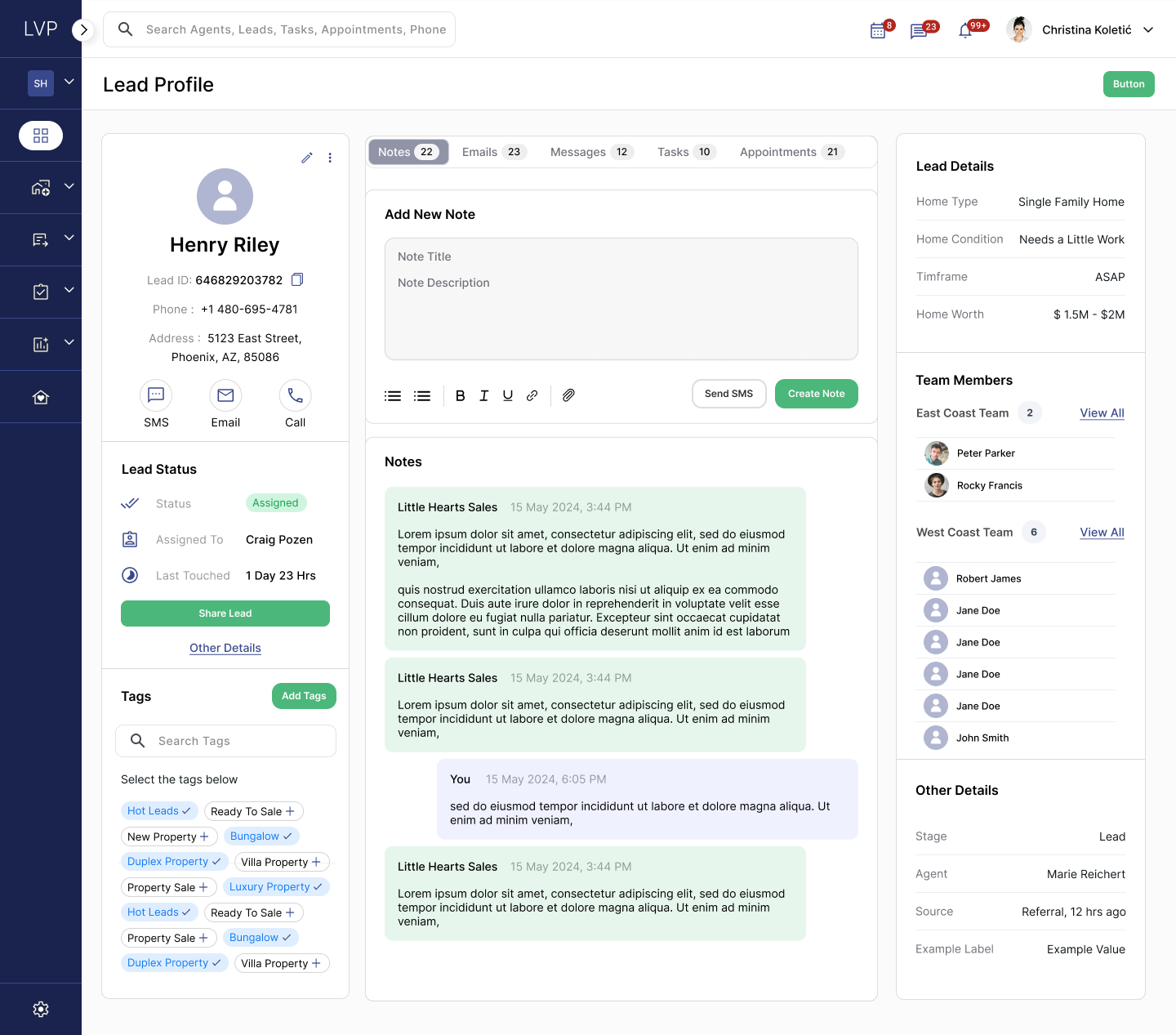Toggle bold formatting in note editor

pos(461,395)
